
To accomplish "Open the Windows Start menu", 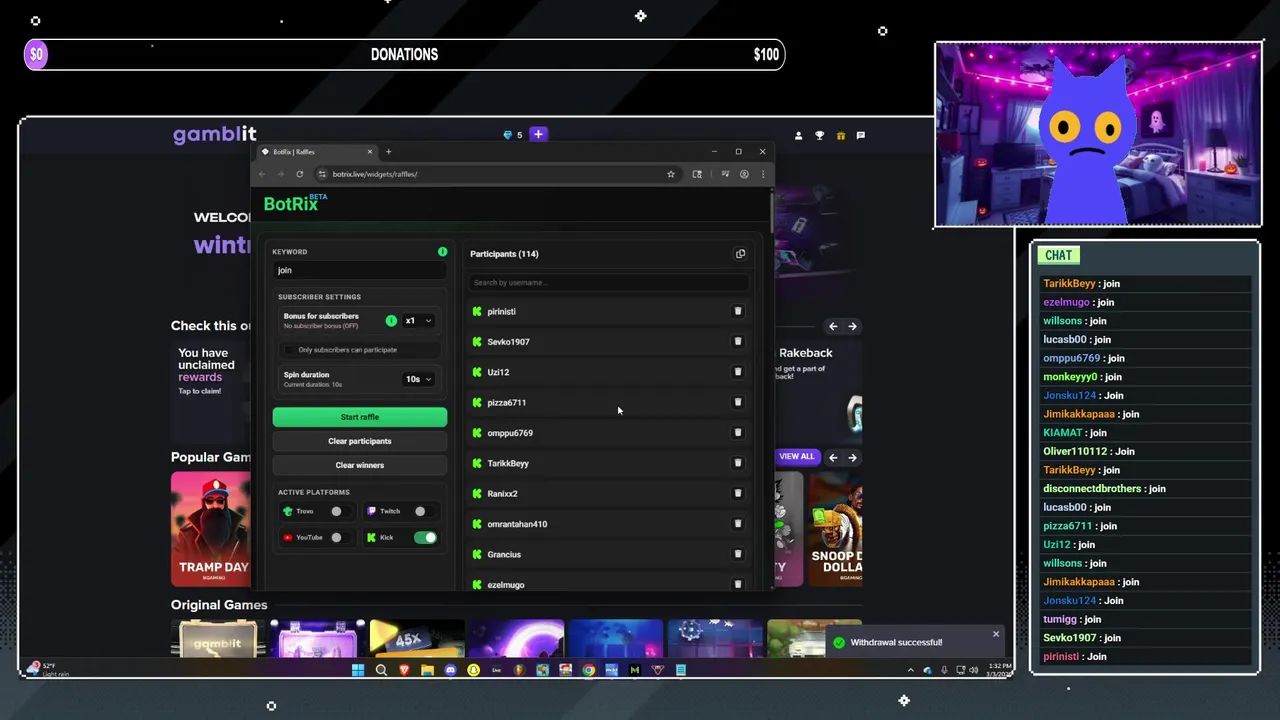I will pos(358,670).
